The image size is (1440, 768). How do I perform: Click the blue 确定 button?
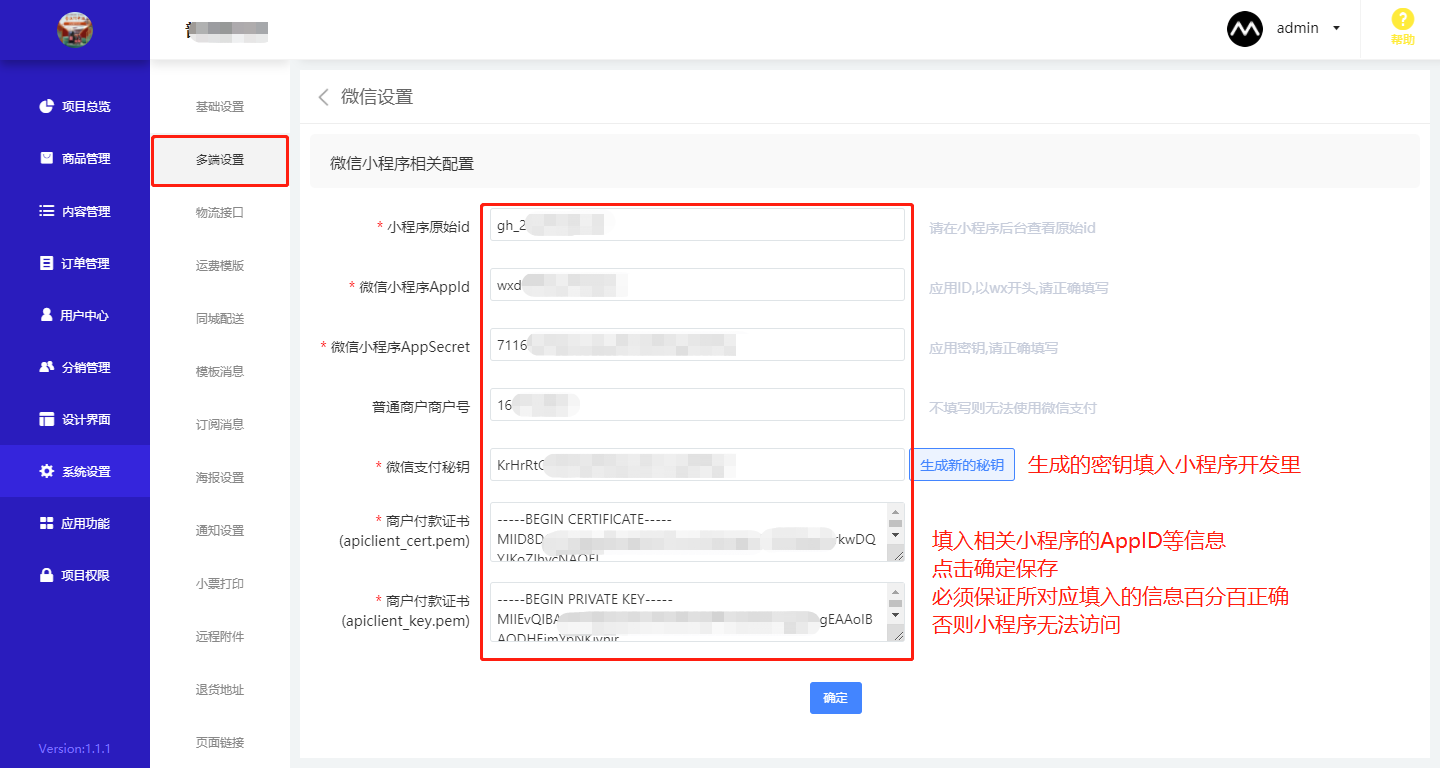pos(836,698)
